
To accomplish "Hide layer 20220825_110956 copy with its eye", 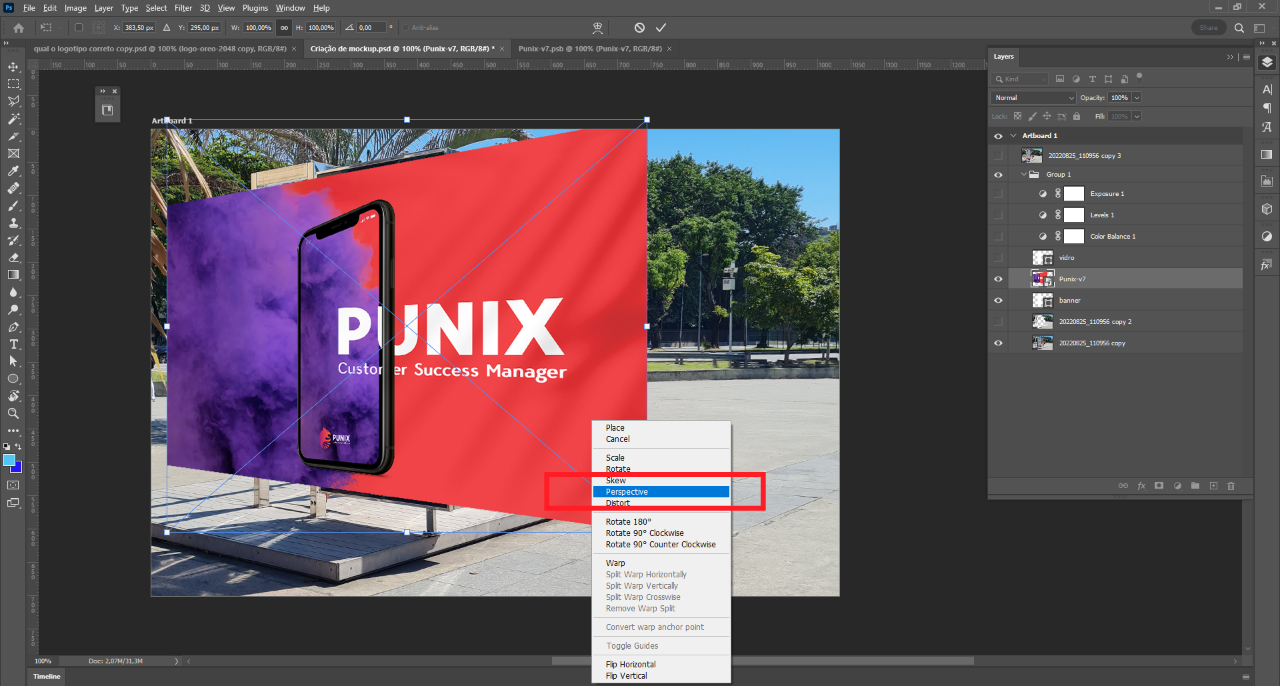I will tap(998, 343).
